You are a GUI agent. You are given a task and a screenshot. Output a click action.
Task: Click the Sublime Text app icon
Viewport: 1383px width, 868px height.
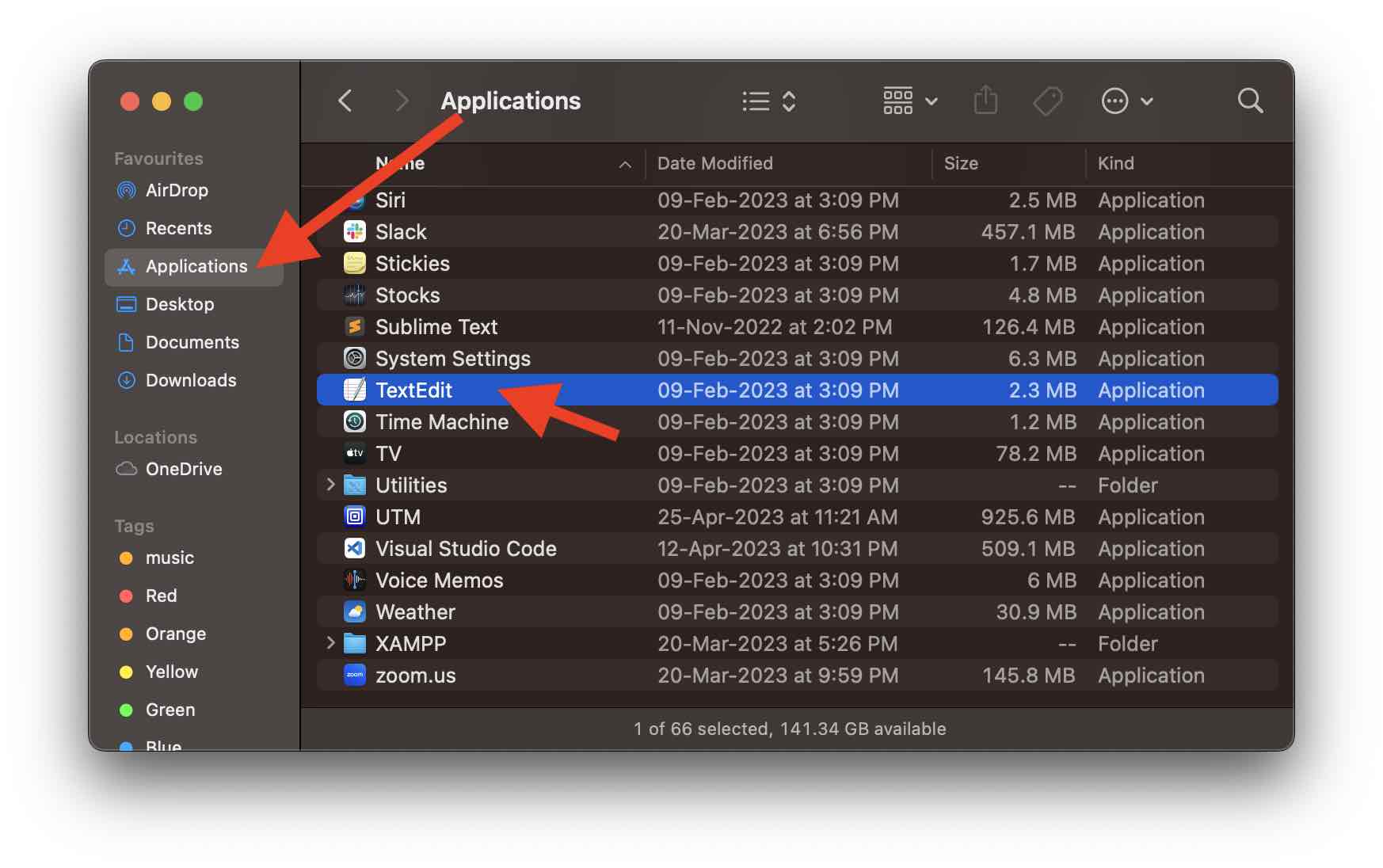click(x=354, y=326)
